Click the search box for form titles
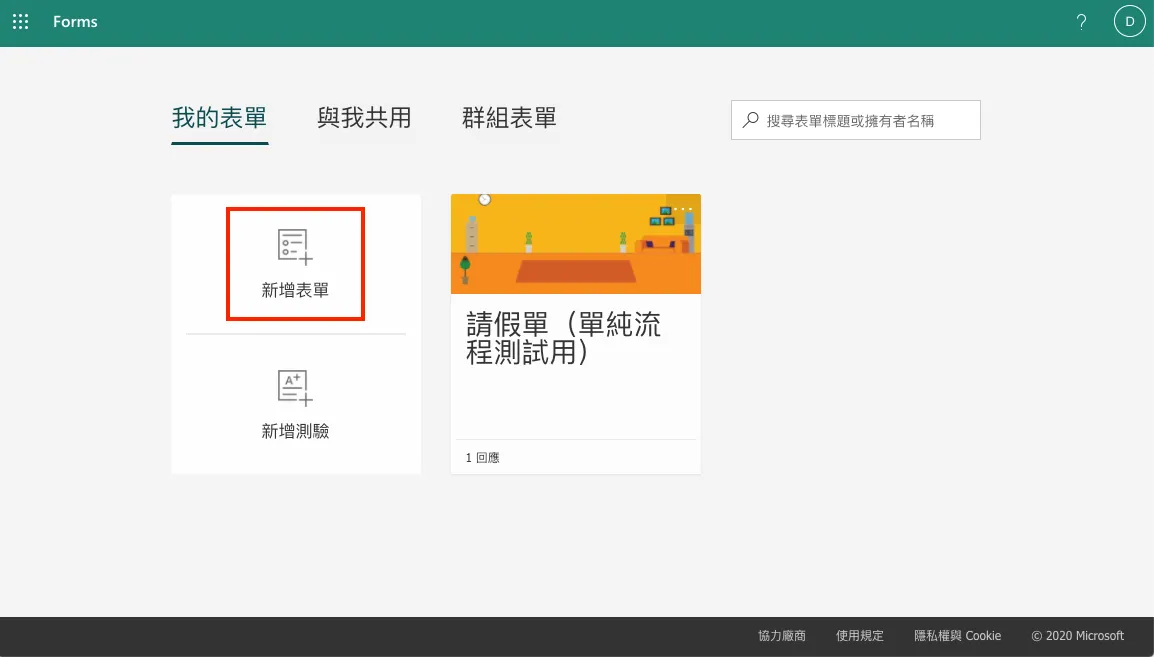This screenshot has width=1154, height=657. click(855, 120)
